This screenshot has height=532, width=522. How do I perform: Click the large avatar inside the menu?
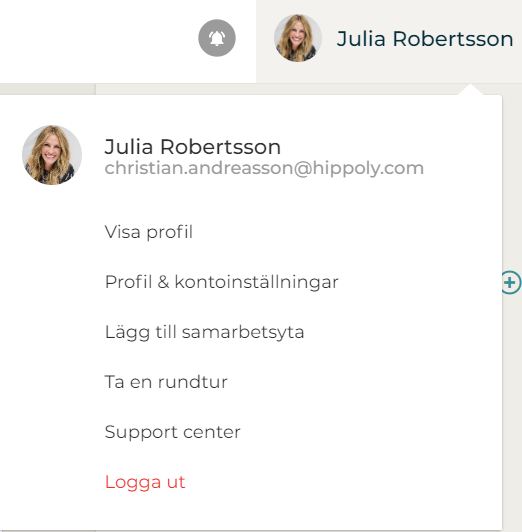52,155
